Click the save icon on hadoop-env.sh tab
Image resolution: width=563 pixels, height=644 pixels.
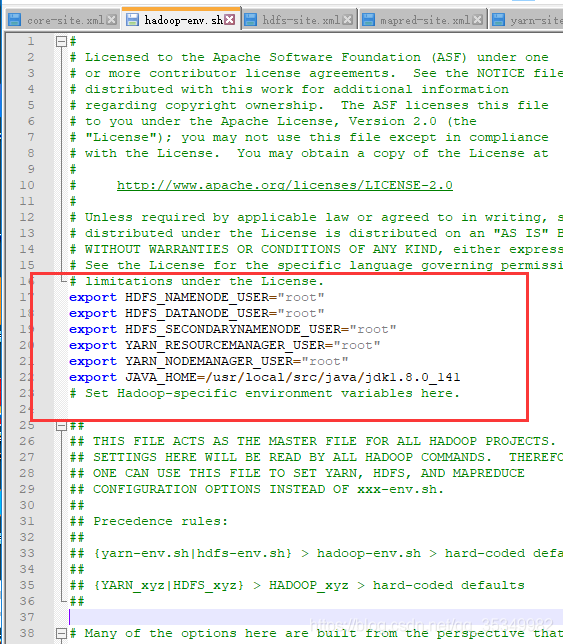(x=132, y=19)
